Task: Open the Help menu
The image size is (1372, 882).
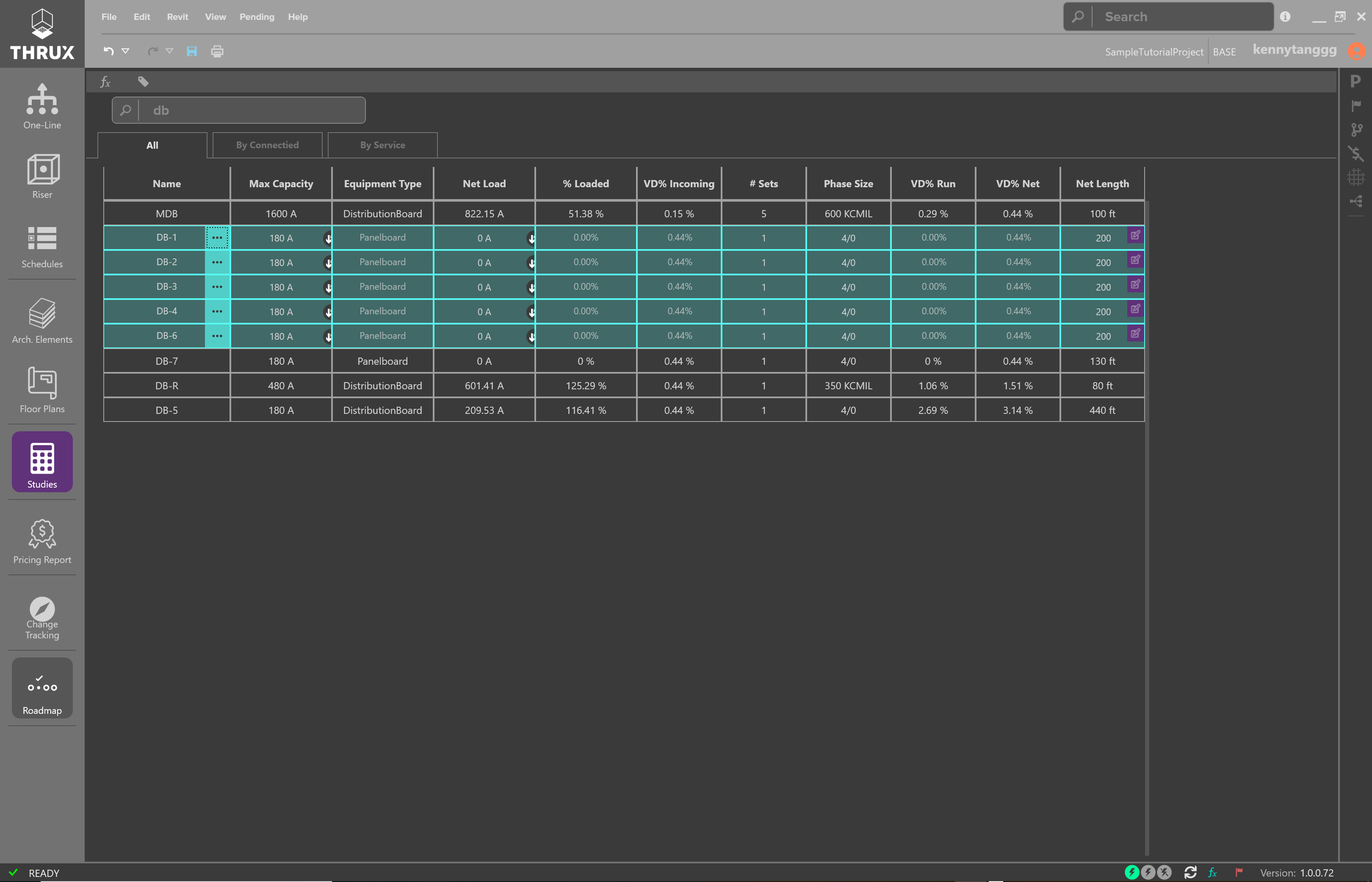Action: coord(298,17)
